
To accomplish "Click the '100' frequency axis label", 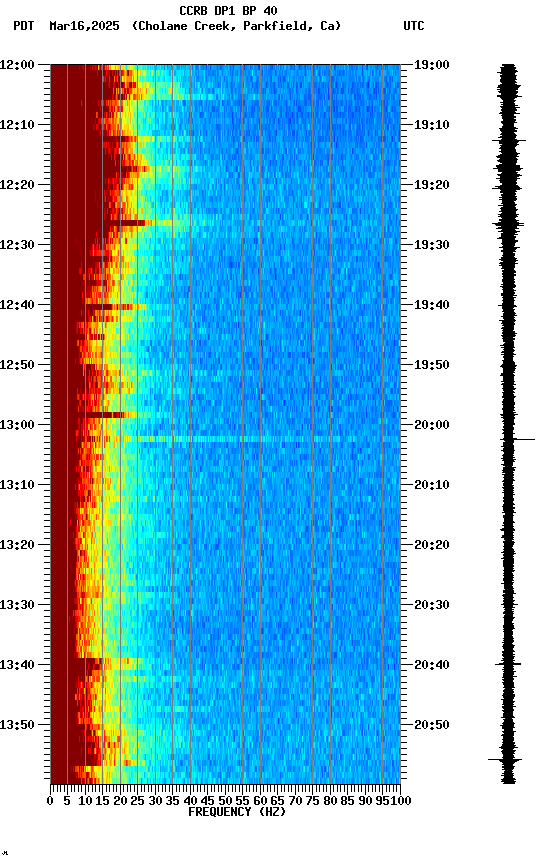I will [401, 801].
